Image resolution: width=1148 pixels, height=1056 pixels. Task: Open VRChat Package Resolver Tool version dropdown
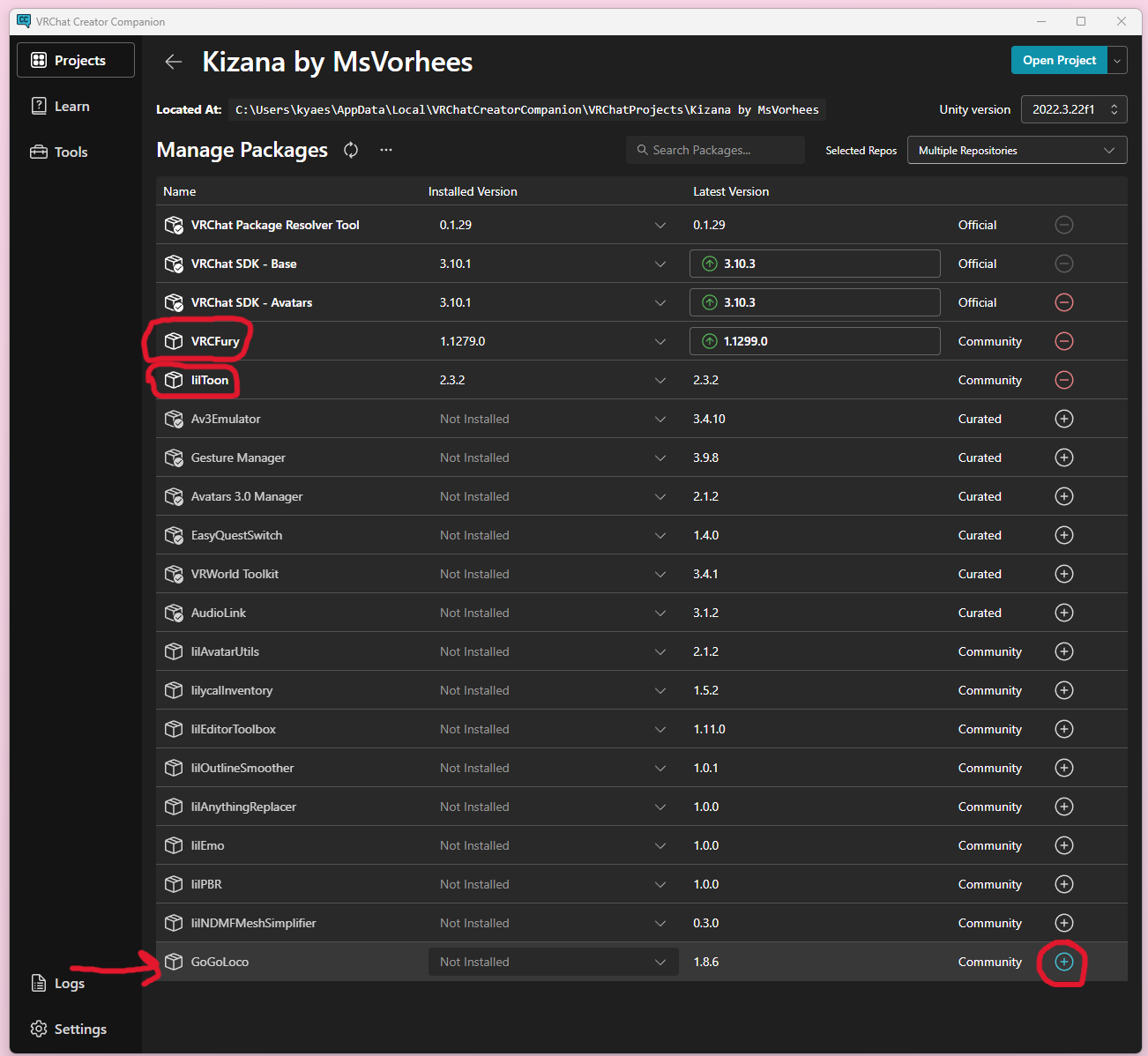point(554,225)
